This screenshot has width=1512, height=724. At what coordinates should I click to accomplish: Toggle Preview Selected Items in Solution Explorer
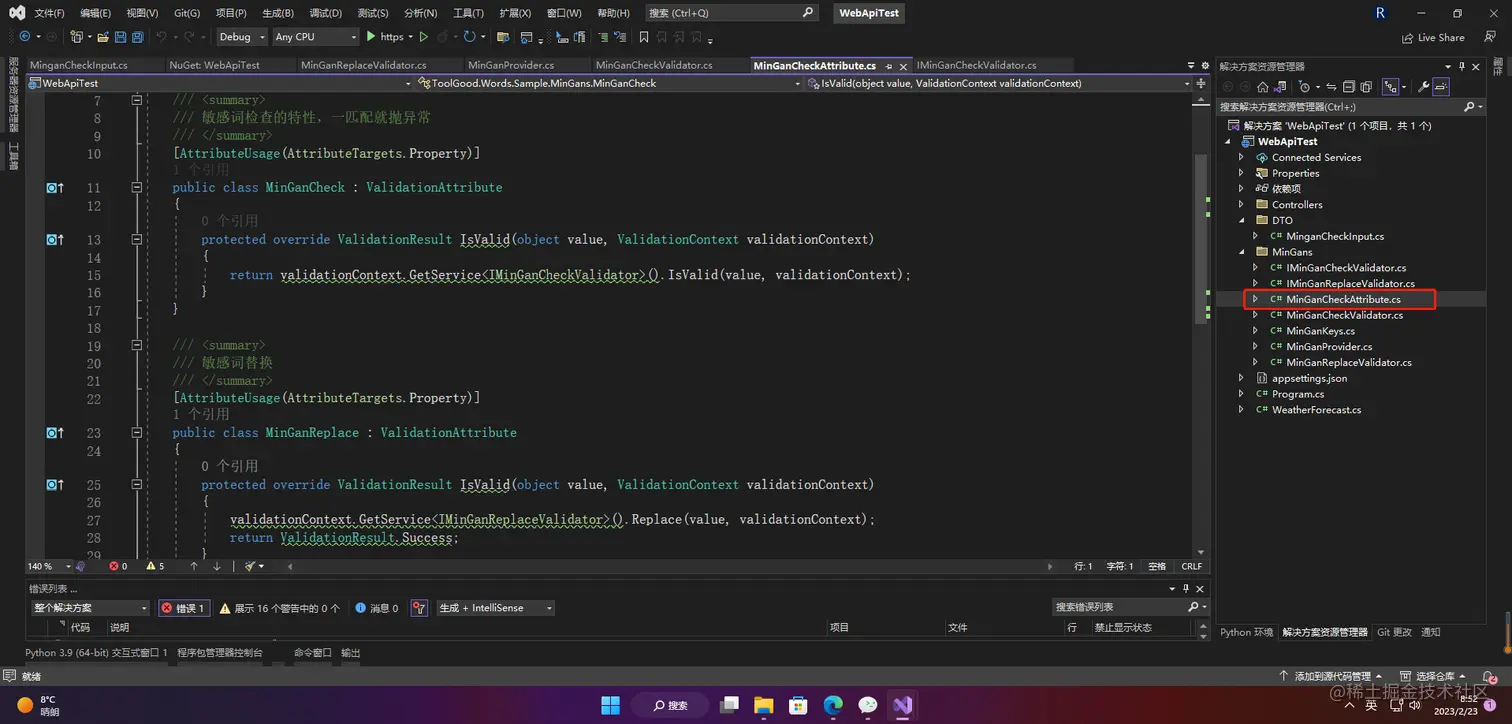click(1441, 87)
